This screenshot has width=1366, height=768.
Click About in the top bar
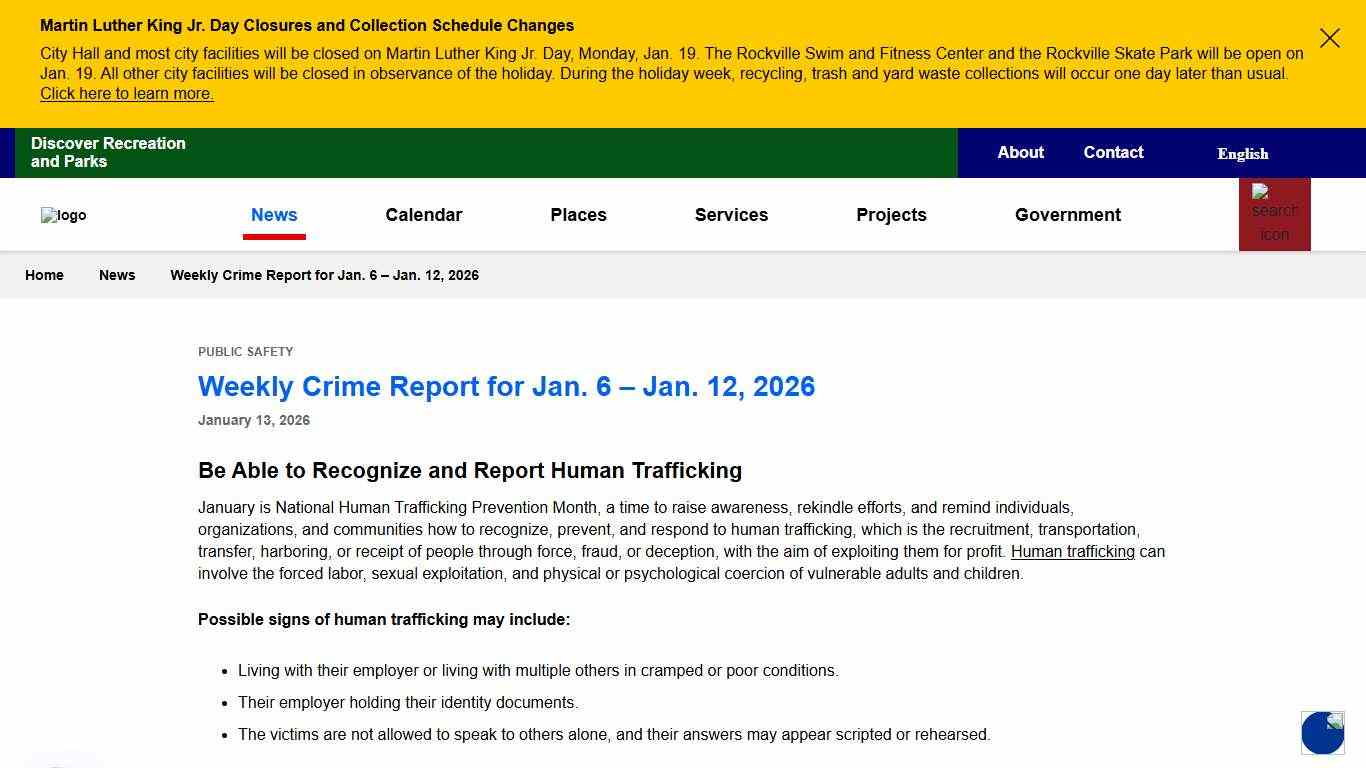tap(1020, 152)
